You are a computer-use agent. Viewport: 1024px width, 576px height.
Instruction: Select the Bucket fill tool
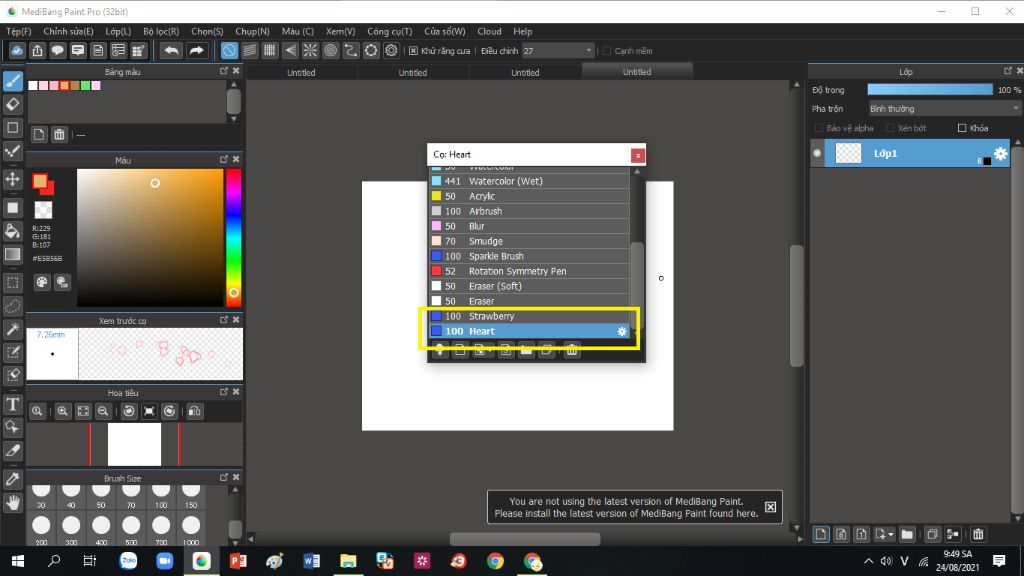pyautogui.click(x=13, y=231)
